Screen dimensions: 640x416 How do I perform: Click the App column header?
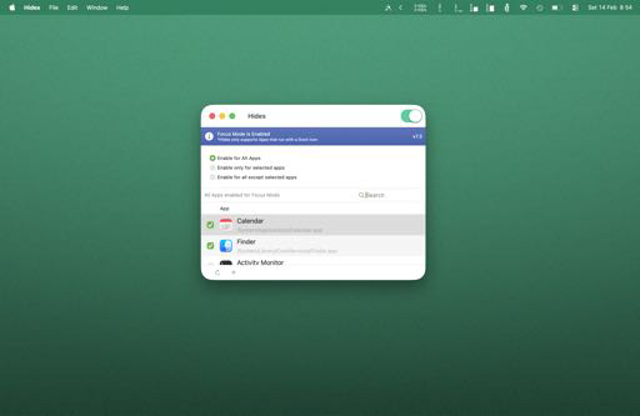(x=224, y=209)
